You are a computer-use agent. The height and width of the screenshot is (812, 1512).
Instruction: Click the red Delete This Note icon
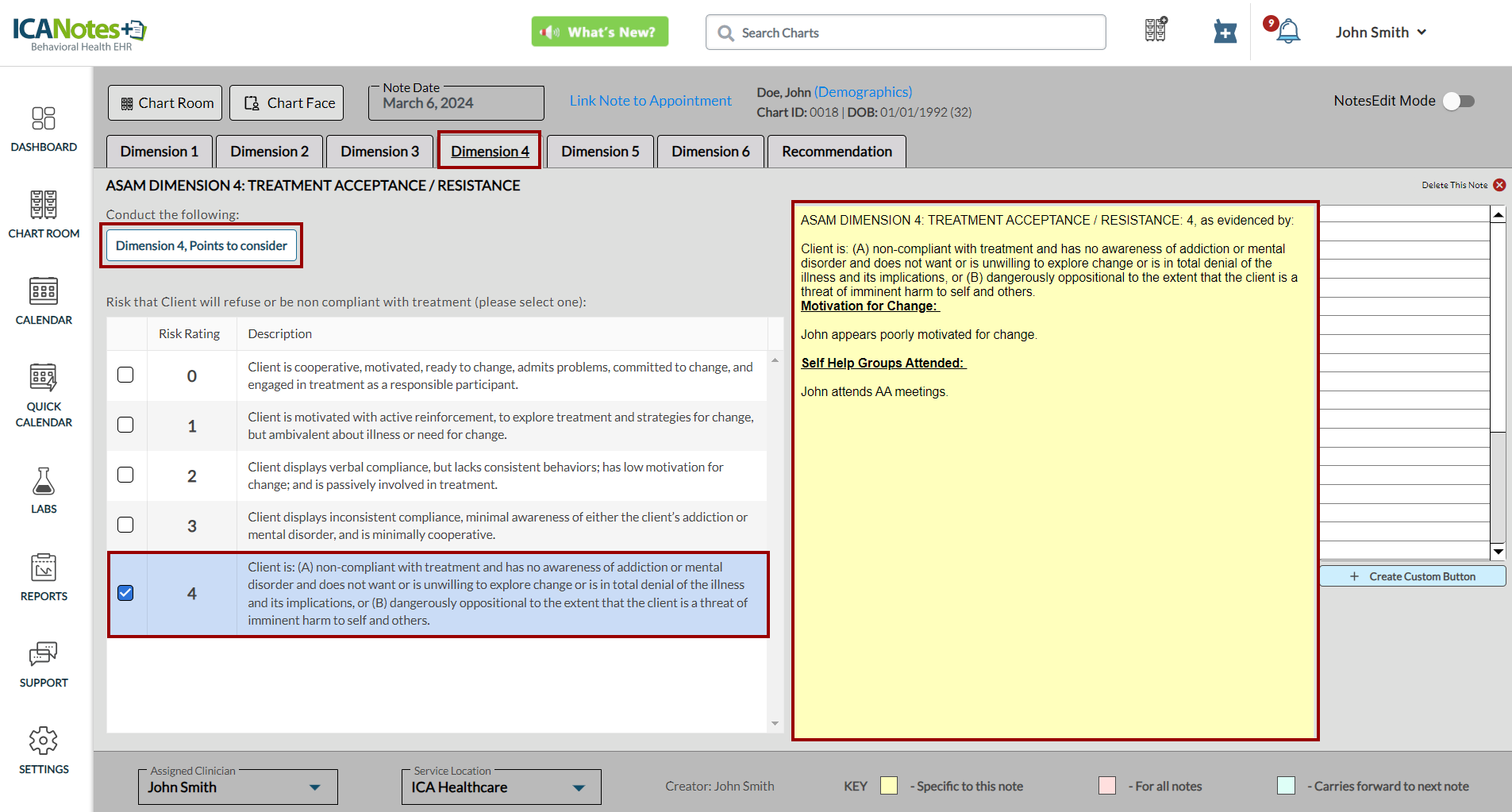[1499, 185]
